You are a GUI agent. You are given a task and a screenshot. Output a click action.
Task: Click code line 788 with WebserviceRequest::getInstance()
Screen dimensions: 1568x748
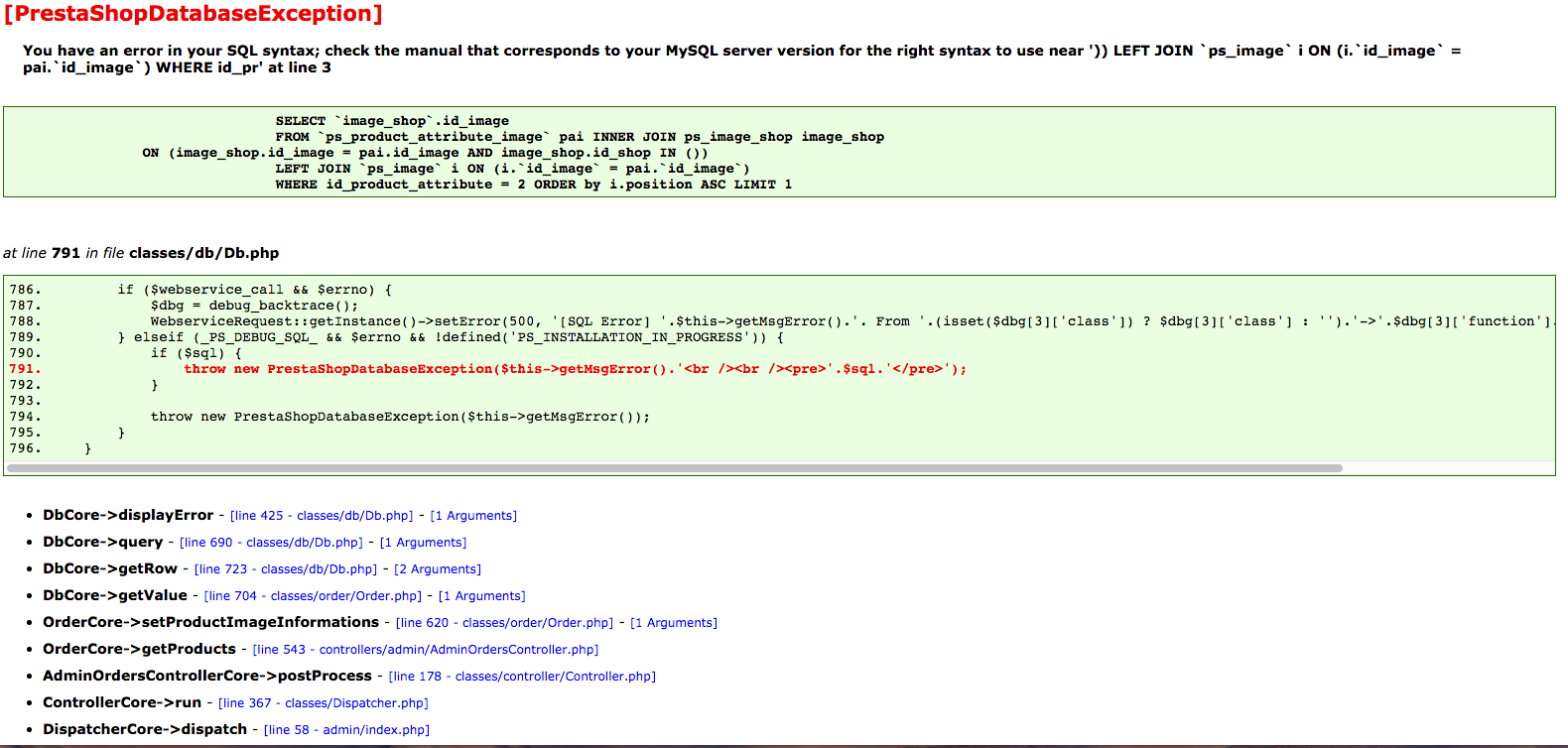[x=852, y=321]
